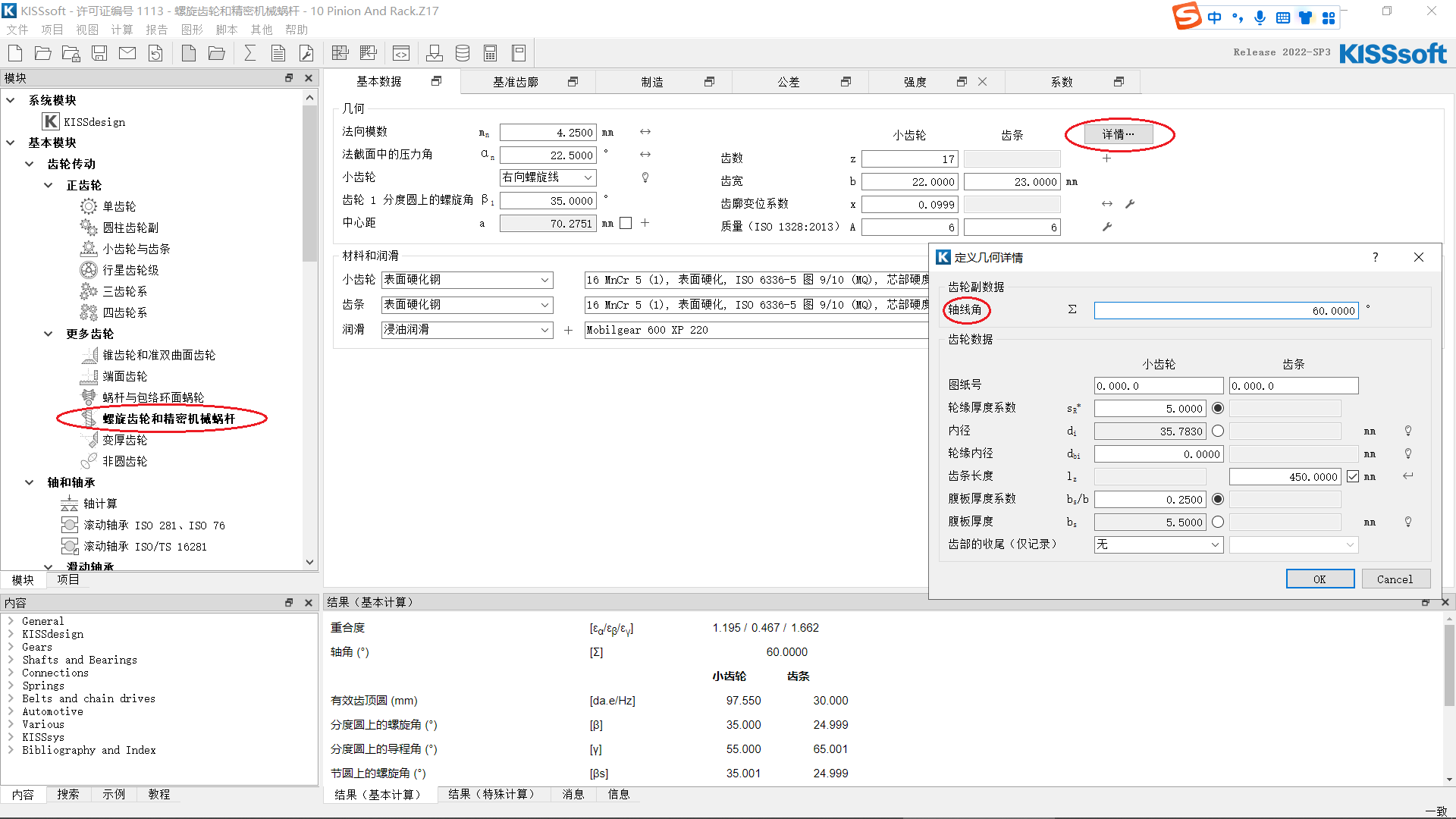Create a new file with the blank-page icon
This screenshot has width=1456, height=819.
[15, 53]
